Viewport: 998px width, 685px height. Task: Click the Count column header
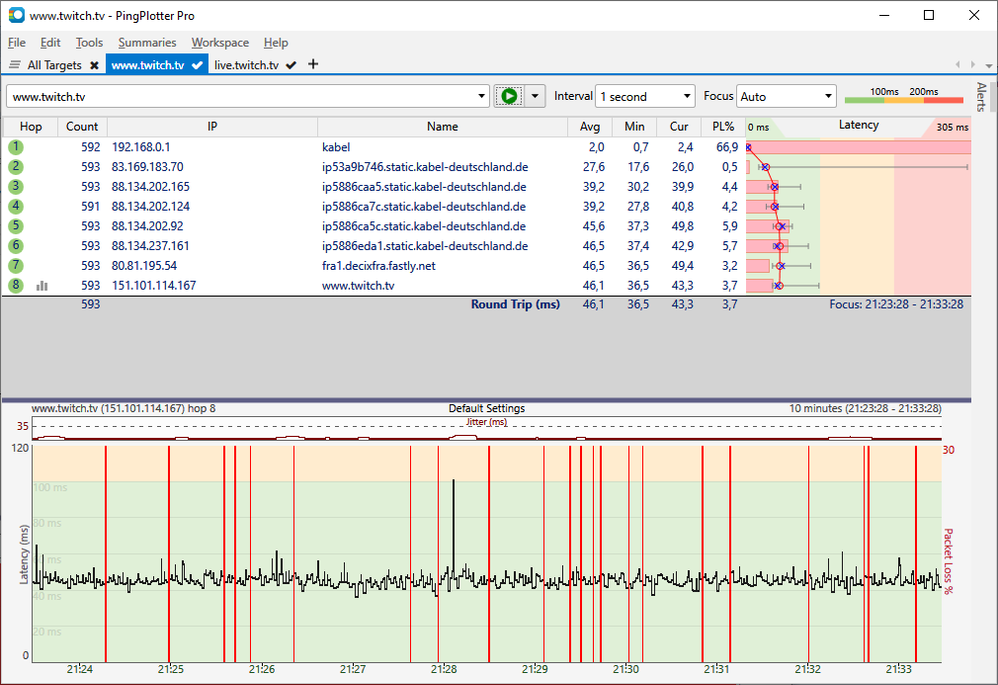pos(82,127)
